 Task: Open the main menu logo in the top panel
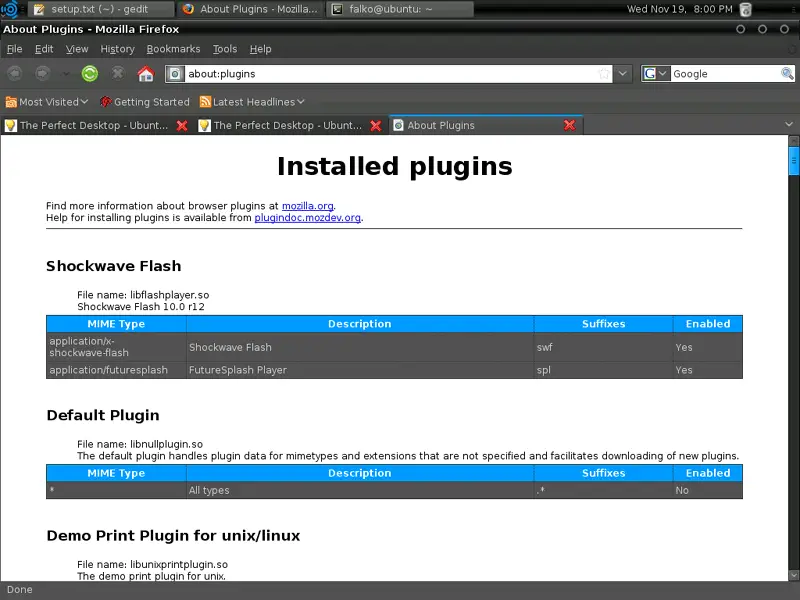pyautogui.click(x=10, y=9)
